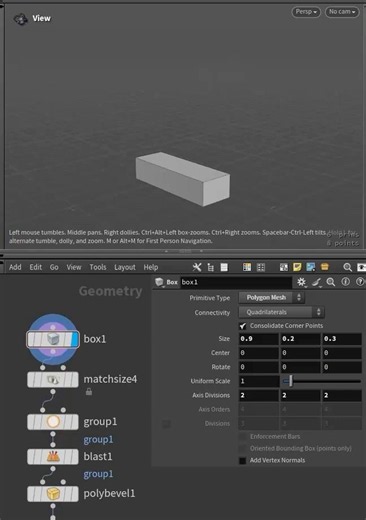This screenshot has width=366, height=520.
Task: Select the matchsize4 node
Action: 53,380
